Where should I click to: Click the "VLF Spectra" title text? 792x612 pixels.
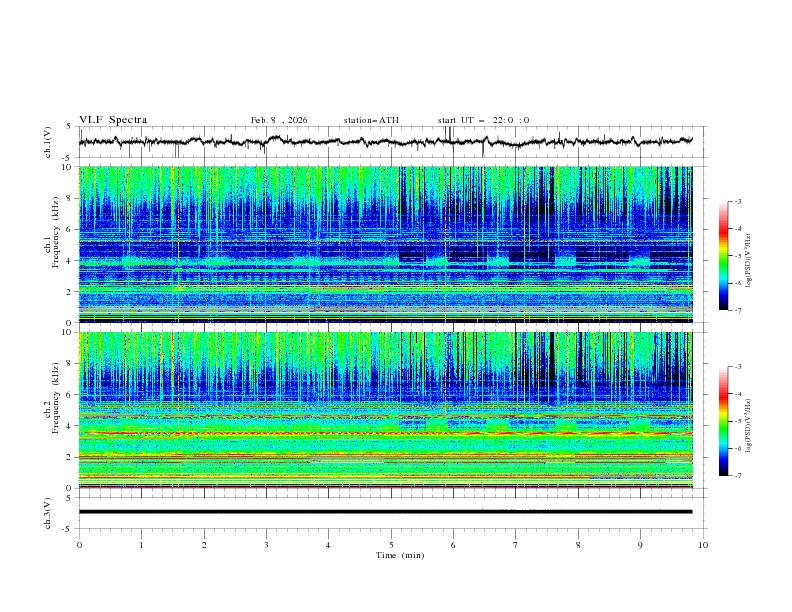[113, 120]
